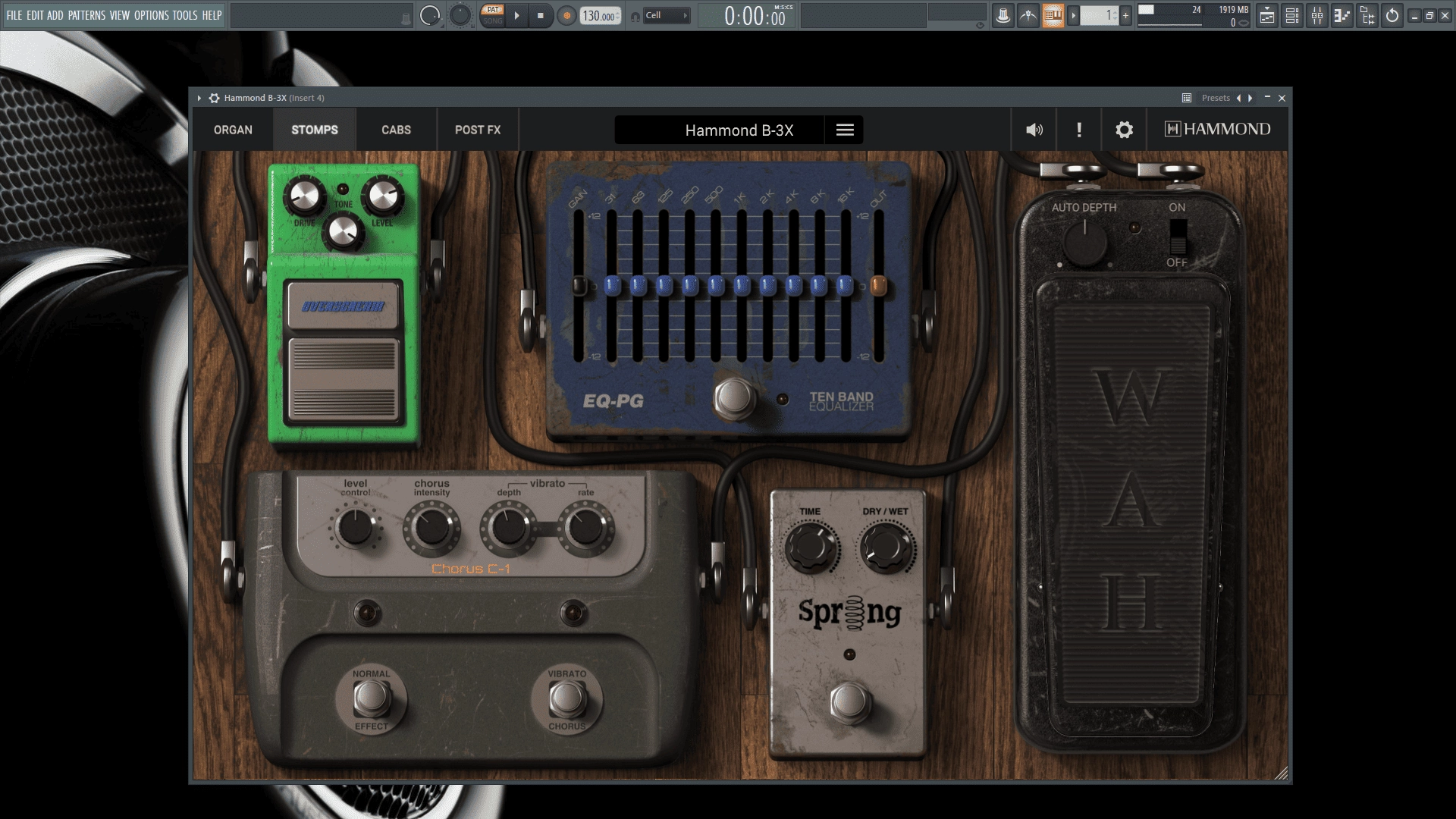Switch to the ORGAN tab
The width and height of the screenshot is (1456, 819).
(233, 130)
